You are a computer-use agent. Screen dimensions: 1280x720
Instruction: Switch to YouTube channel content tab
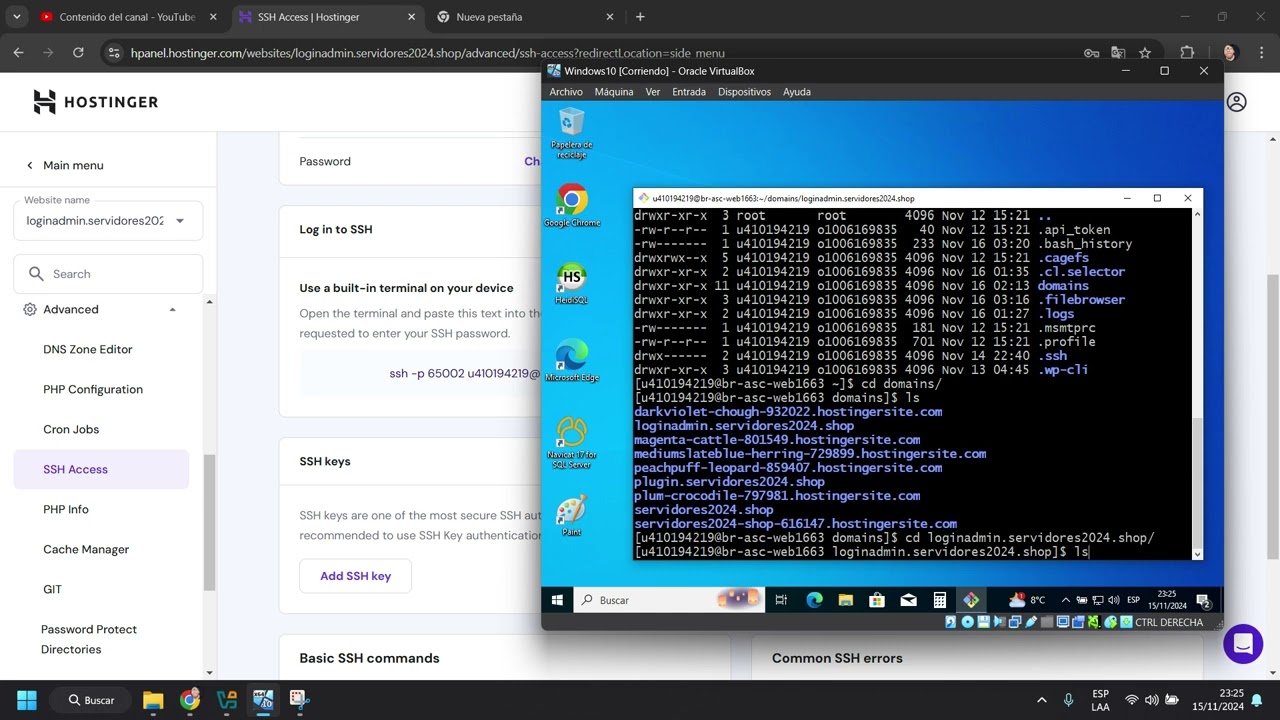(x=130, y=17)
